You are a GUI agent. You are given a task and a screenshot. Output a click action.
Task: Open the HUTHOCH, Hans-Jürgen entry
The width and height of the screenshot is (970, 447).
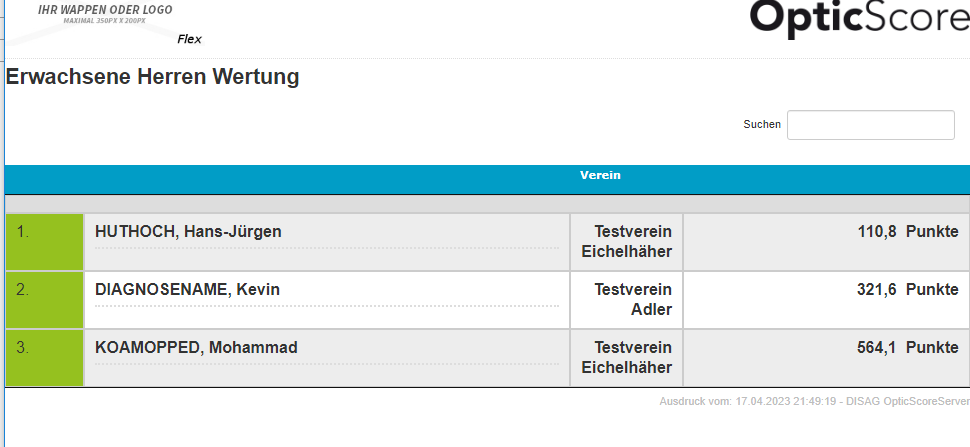188,232
